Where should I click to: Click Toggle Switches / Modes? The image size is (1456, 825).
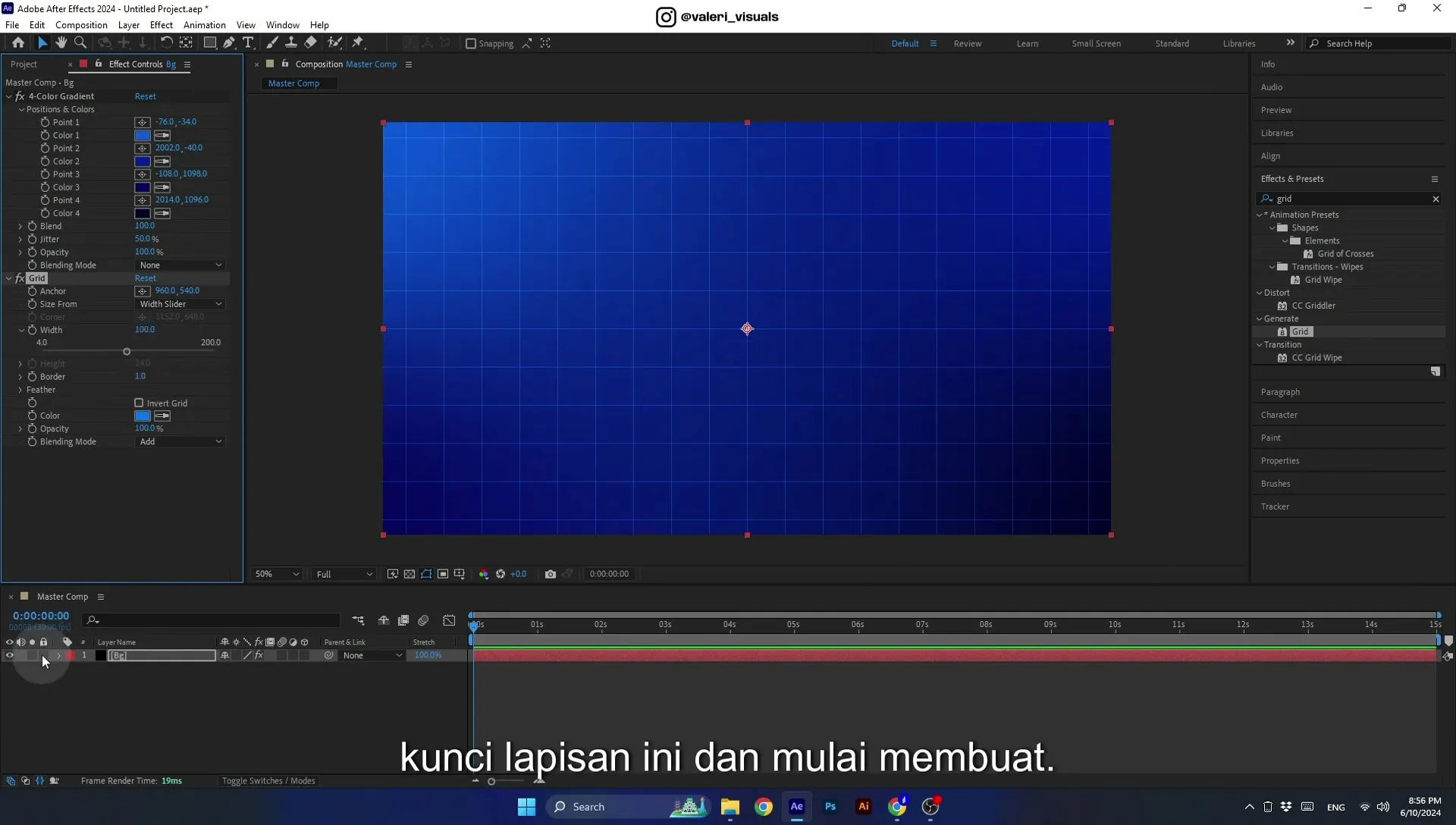point(268,781)
